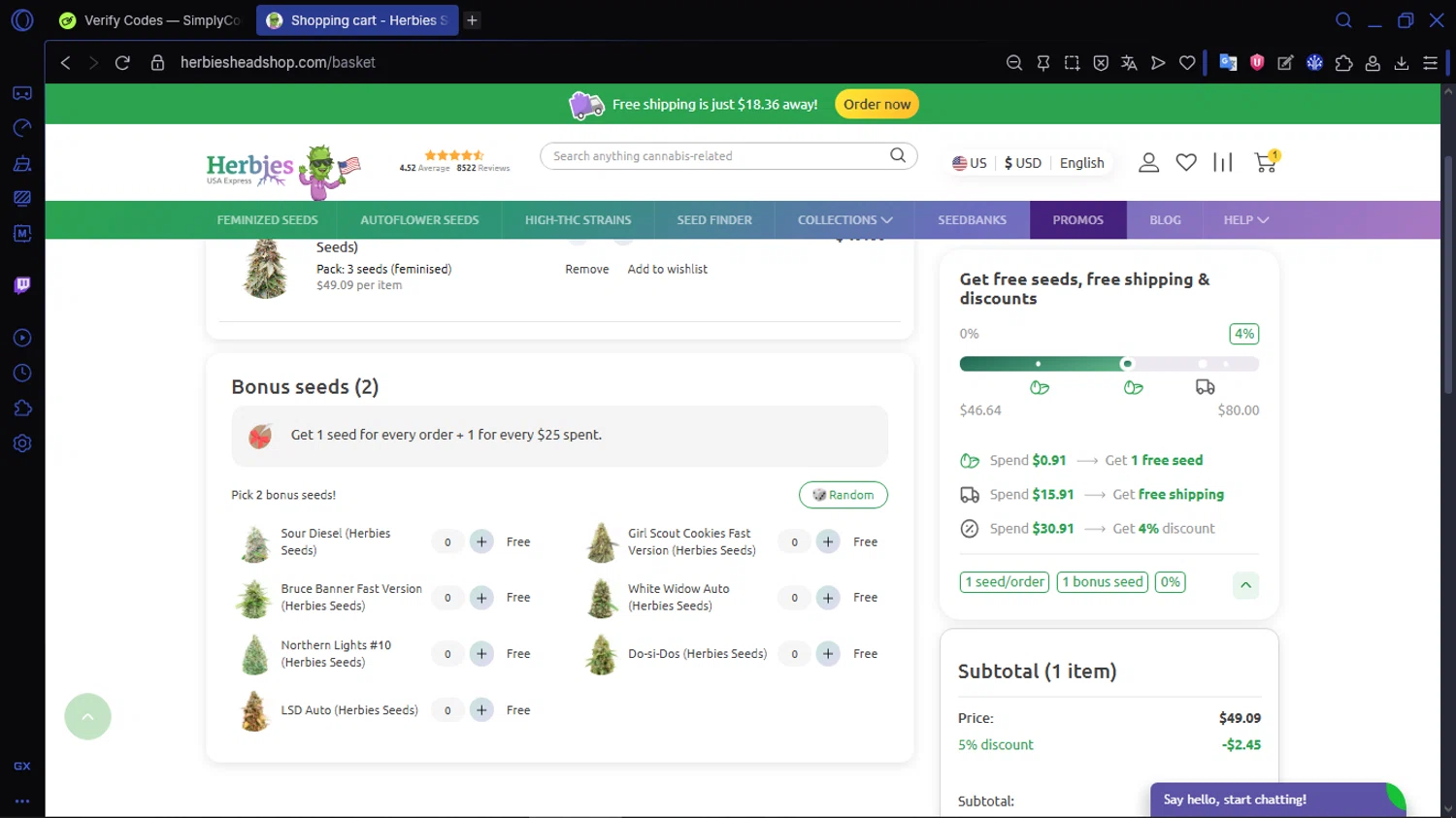Screen dimensions: 1456x818
Task: Click the rewards progress bar handle
Action: point(1127,364)
